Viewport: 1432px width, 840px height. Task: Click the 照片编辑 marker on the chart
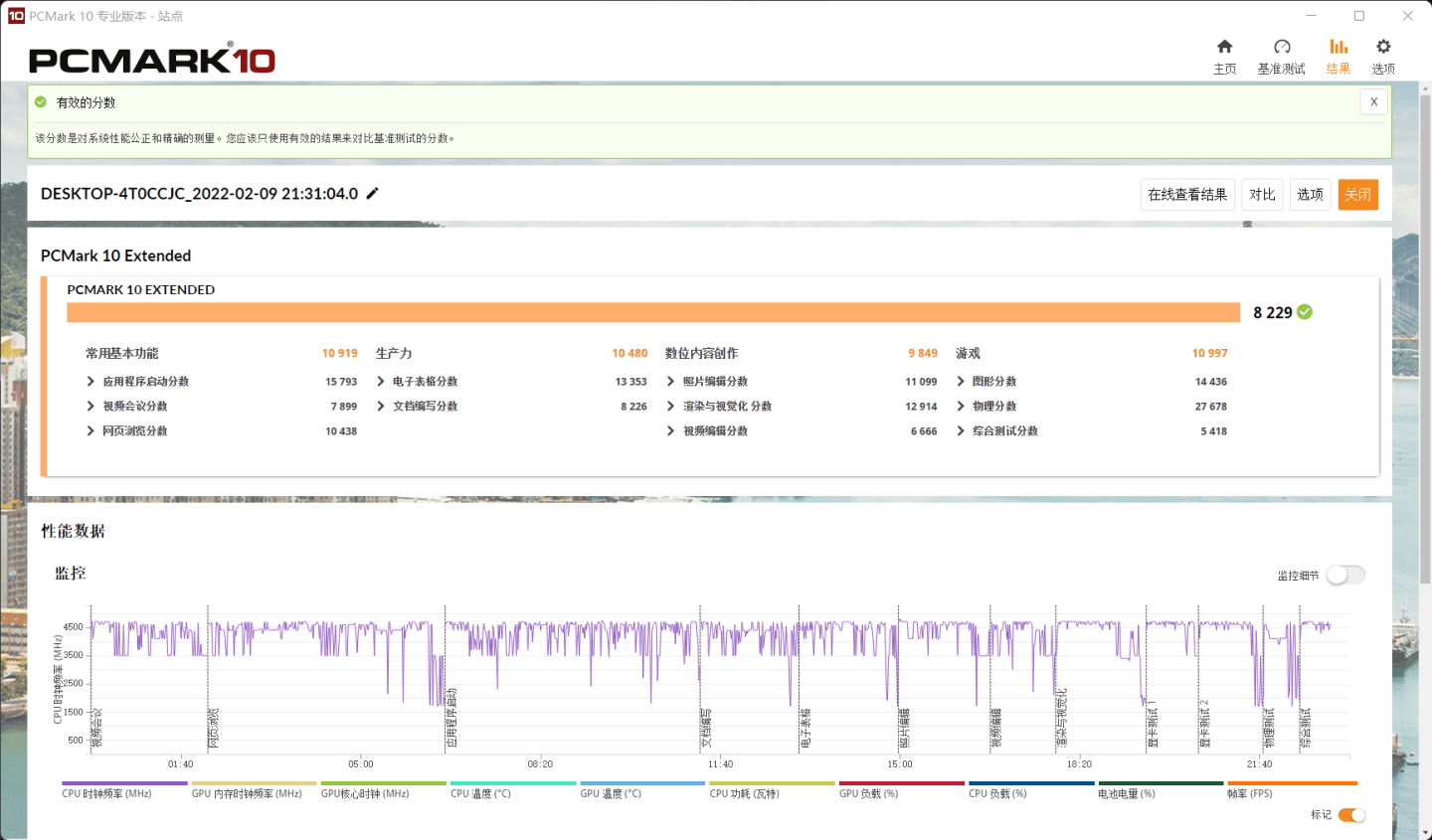[905, 728]
